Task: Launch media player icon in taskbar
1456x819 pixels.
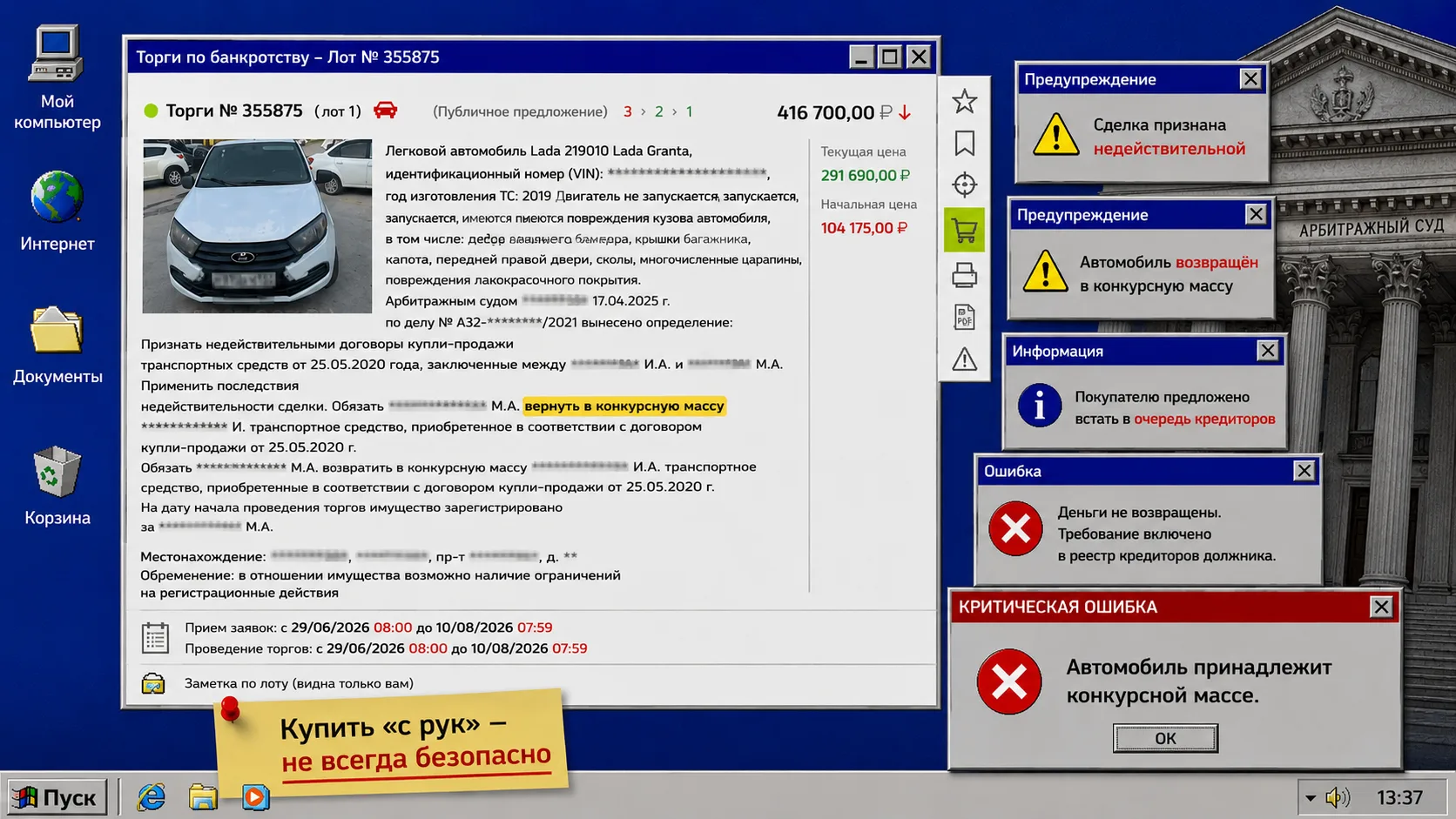Action: pyautogui.click(x=255, y=796)
